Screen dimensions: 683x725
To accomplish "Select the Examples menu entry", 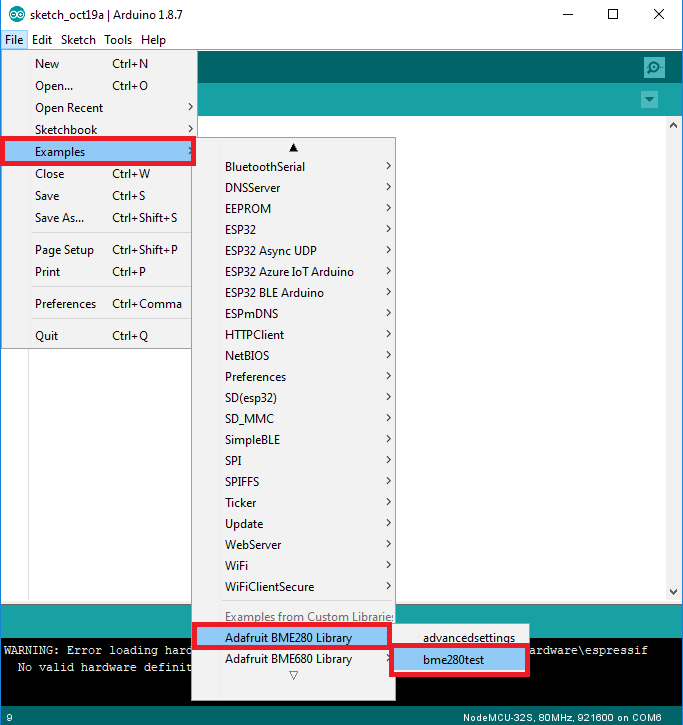I will coord(97,152).
